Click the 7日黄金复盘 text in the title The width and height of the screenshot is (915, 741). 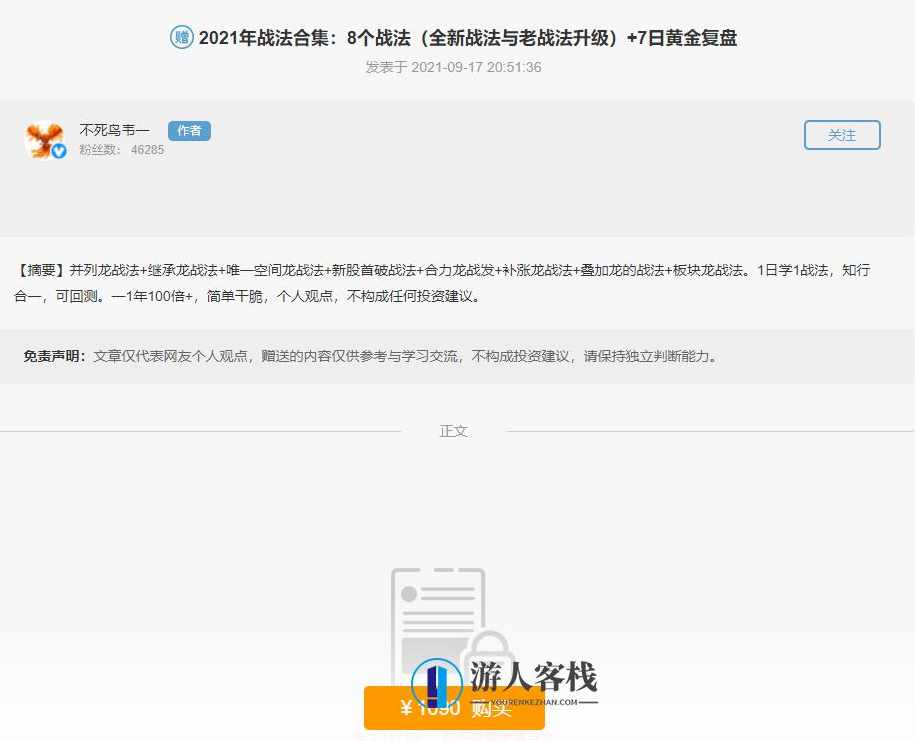tap(690, 37)
